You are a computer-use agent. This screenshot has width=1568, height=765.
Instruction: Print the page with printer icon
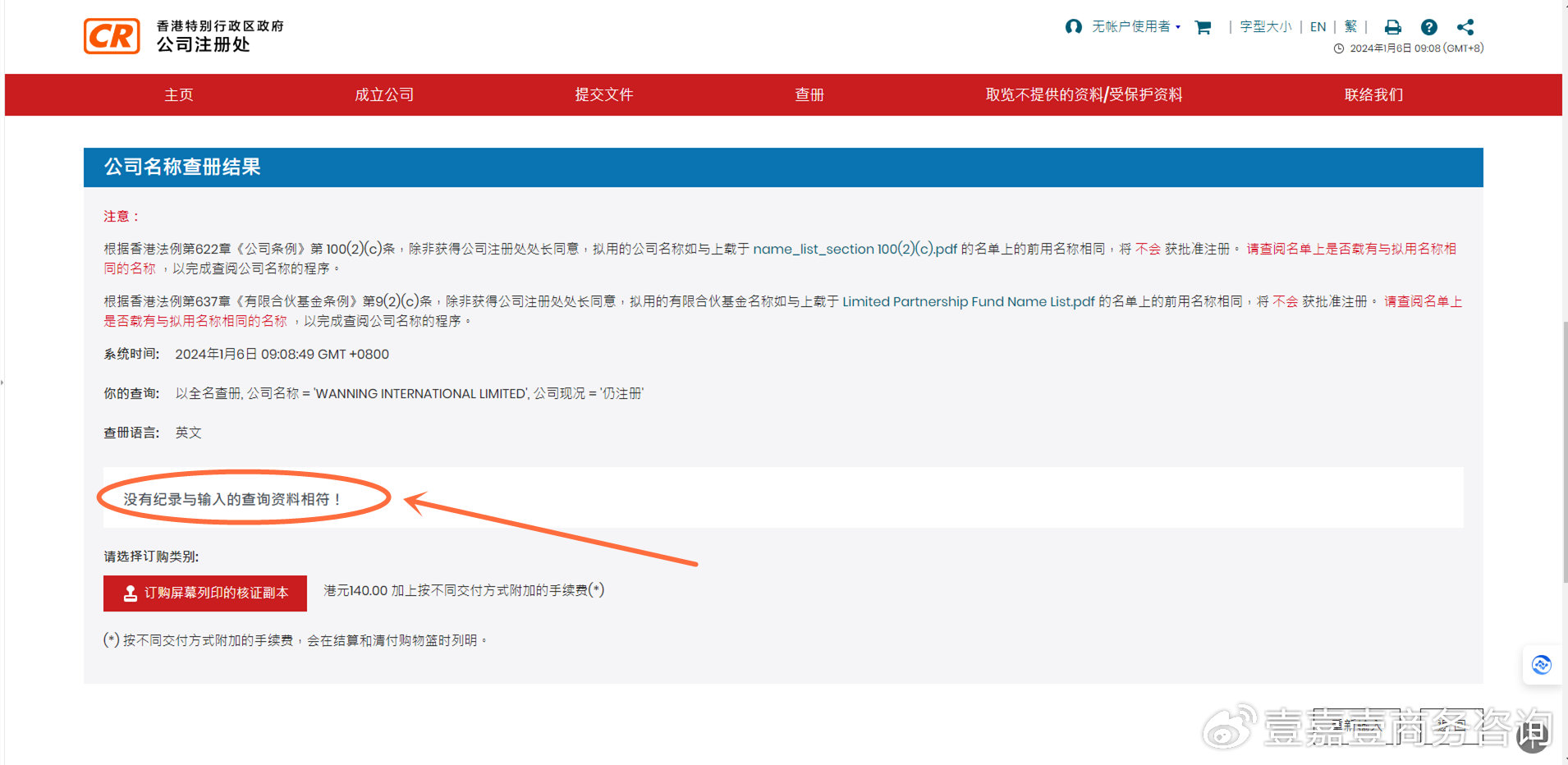[1392, 27]
